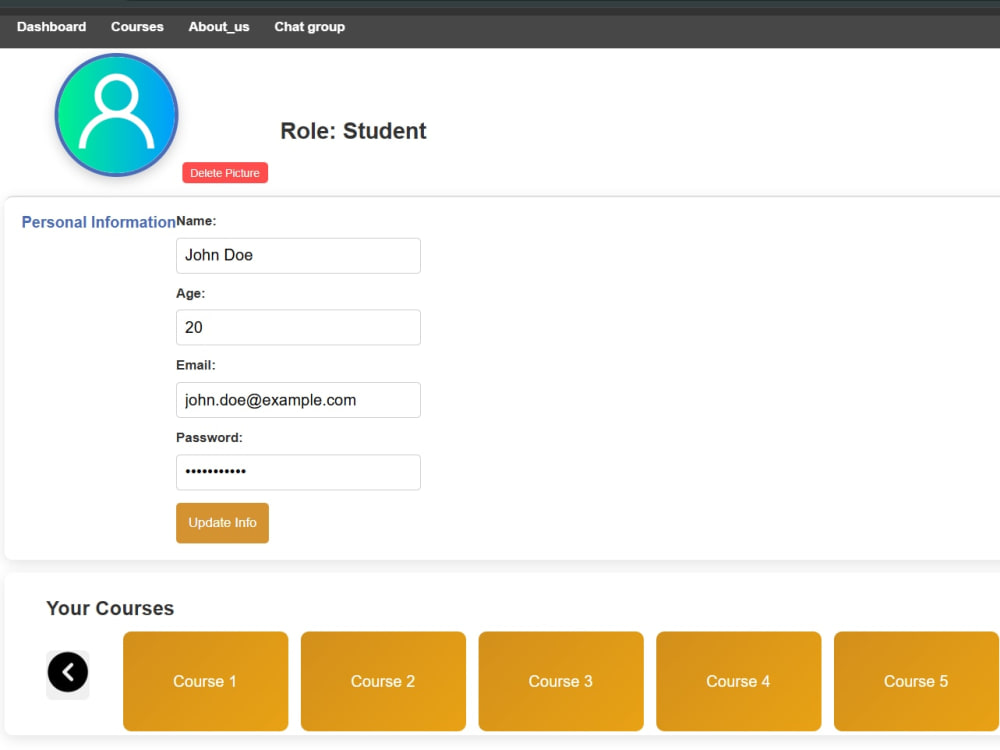Open the Dashboard menu item

52,27
